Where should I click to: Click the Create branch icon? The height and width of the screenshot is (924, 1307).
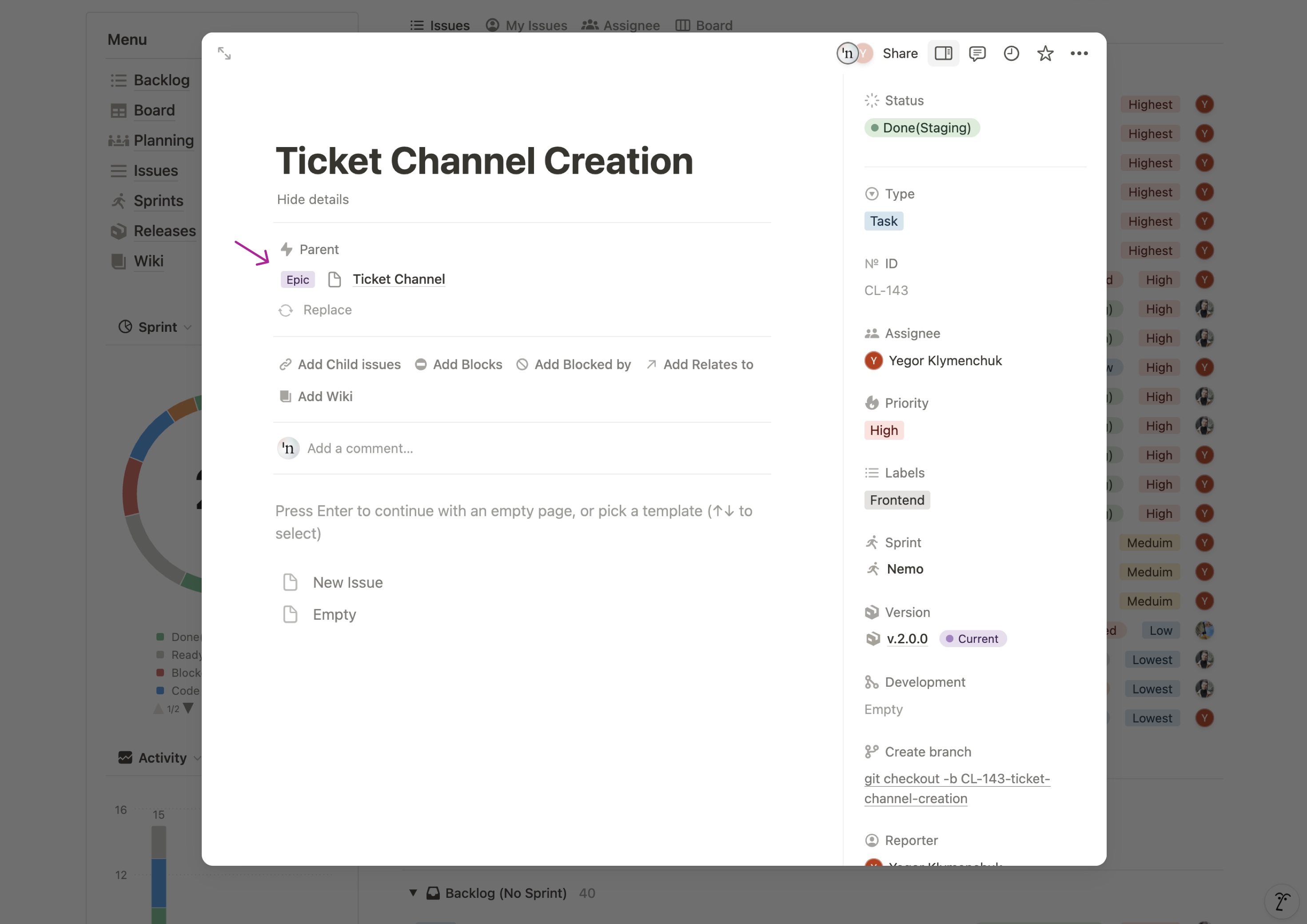tap(871, 751)
